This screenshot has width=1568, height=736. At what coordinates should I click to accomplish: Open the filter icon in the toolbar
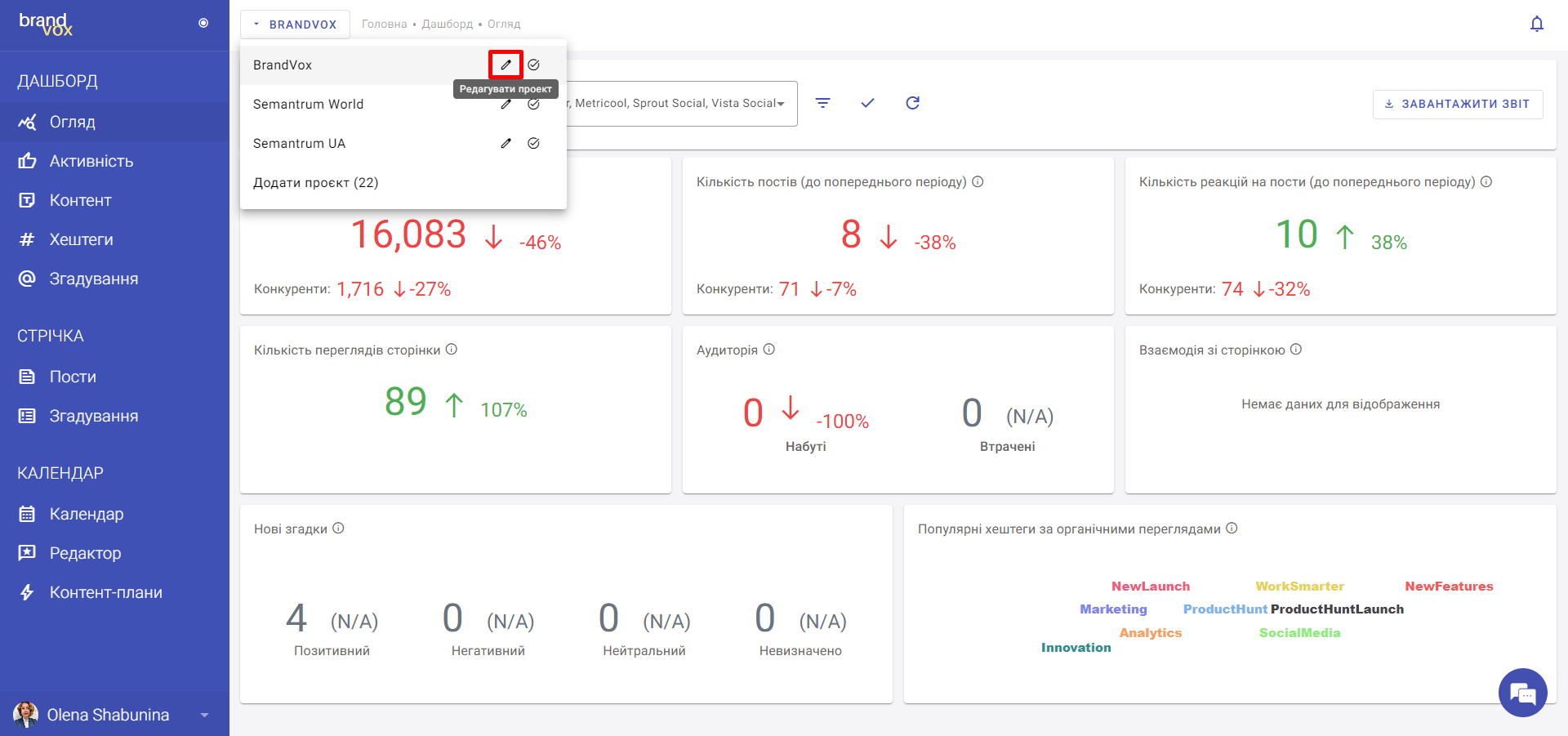tap(823, 103)
